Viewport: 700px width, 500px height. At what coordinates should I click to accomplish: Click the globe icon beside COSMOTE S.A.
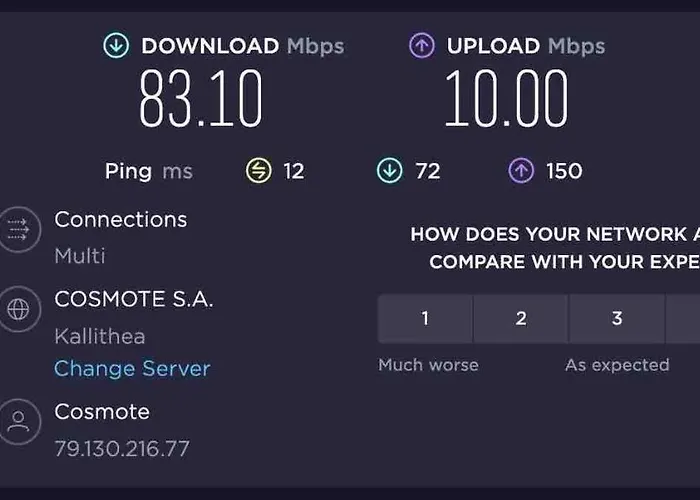pyautogui.click(x=18, y=310)
